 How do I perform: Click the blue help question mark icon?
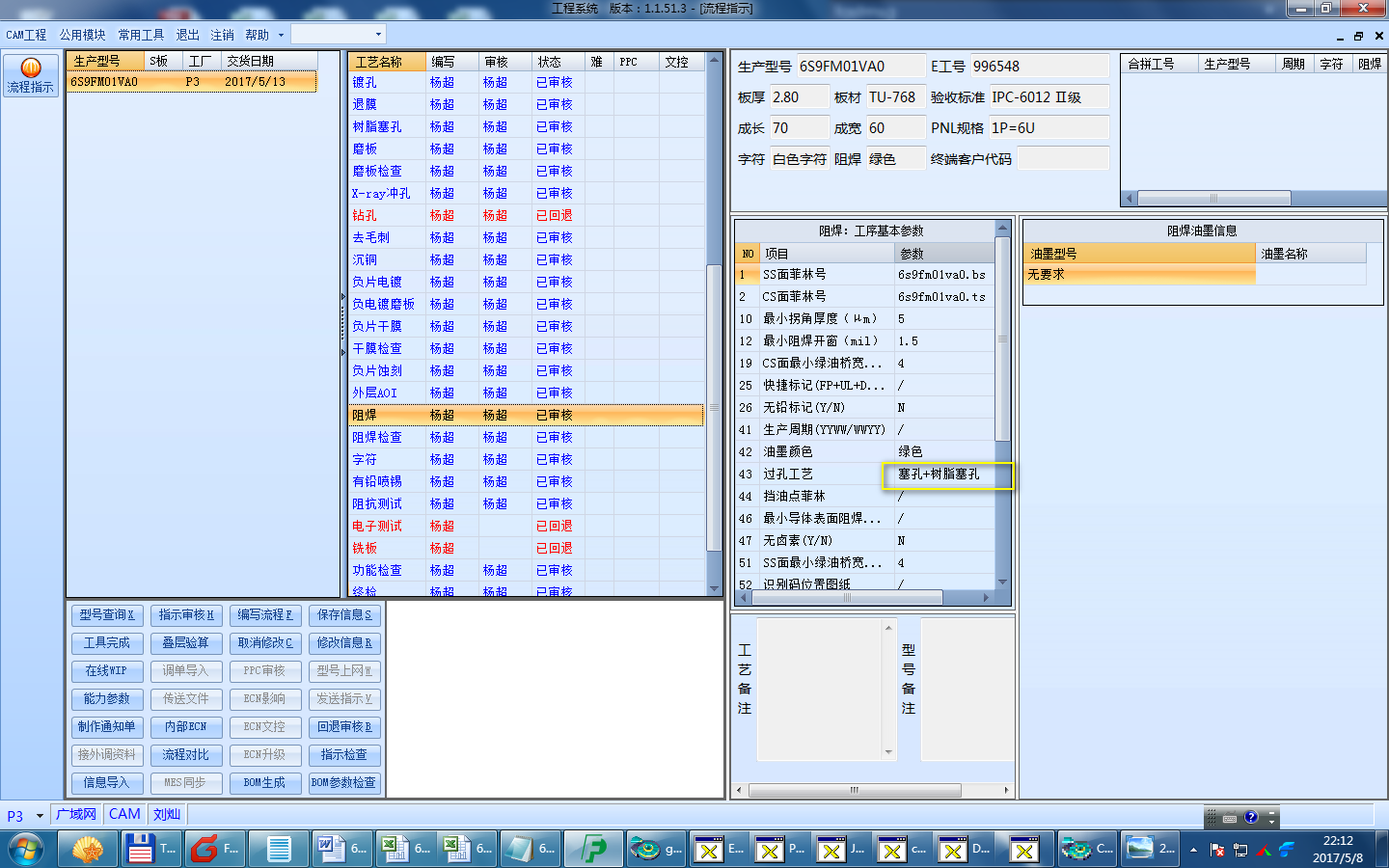pos(1251,817)
